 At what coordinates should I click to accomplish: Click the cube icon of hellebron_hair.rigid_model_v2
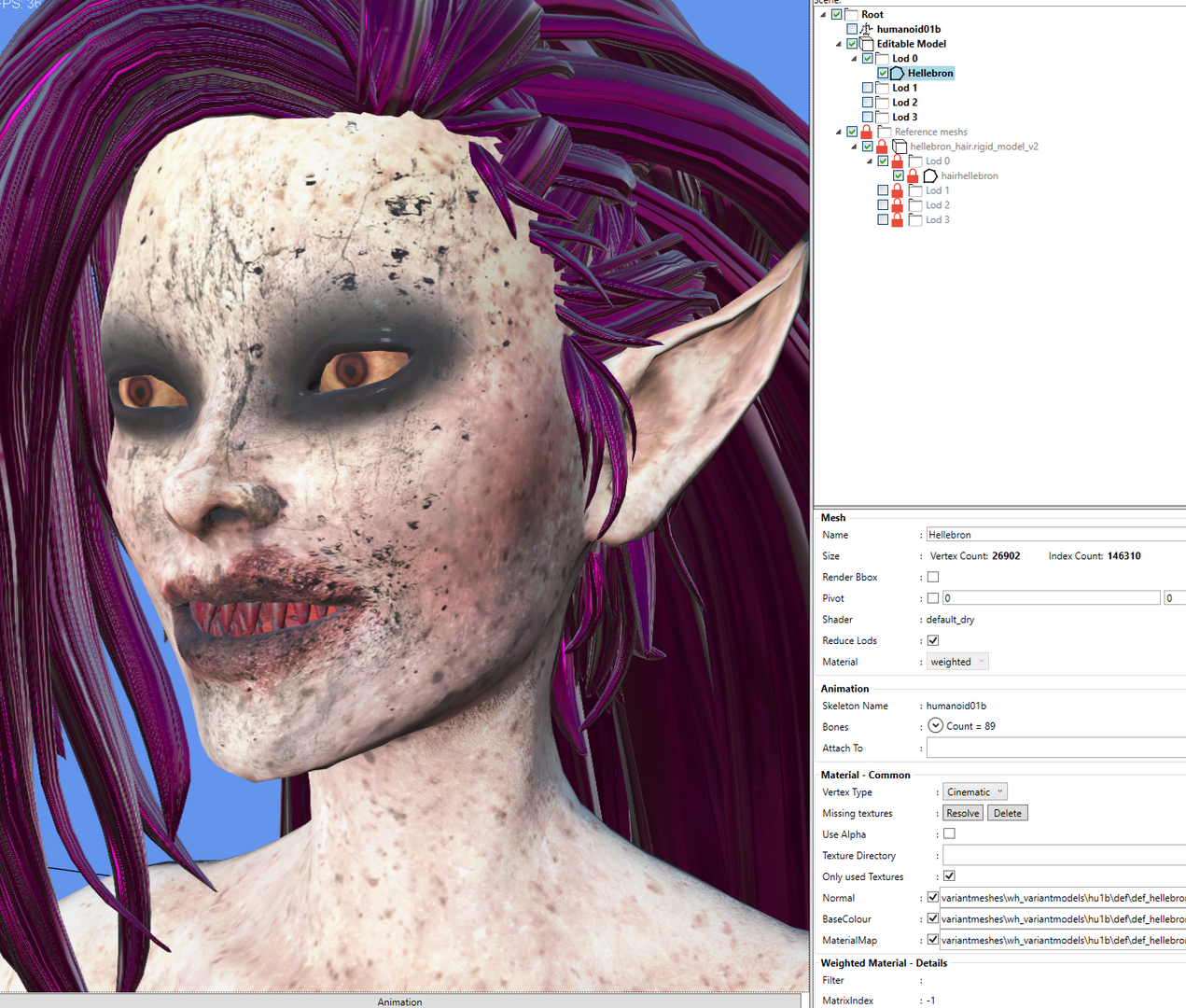[x=900, y=147]
